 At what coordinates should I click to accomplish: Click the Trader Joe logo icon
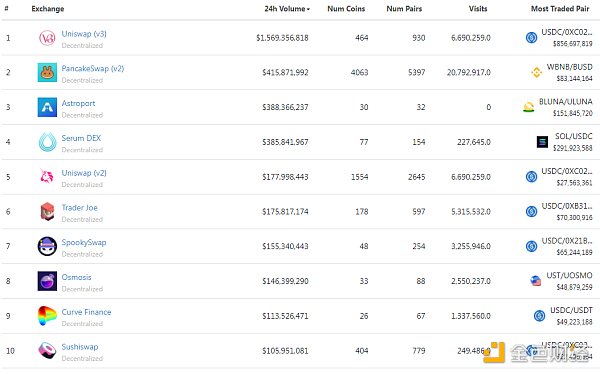pyautogui.click(x=47, y=211)
